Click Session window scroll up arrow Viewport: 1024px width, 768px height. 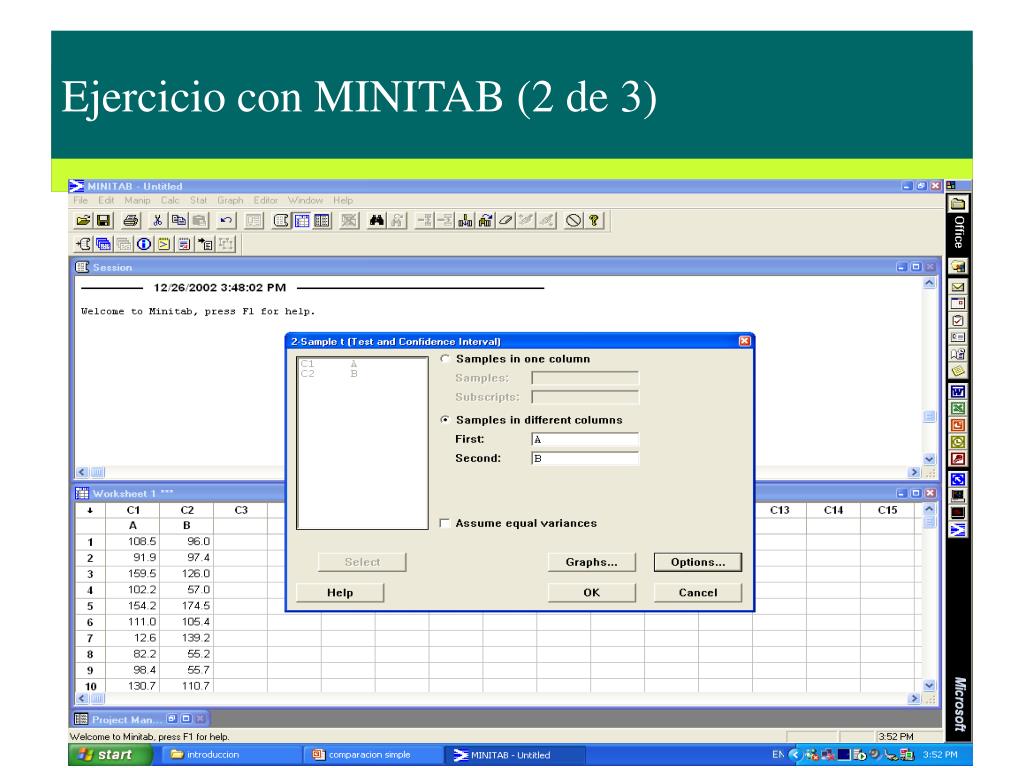tap(930, 283)
